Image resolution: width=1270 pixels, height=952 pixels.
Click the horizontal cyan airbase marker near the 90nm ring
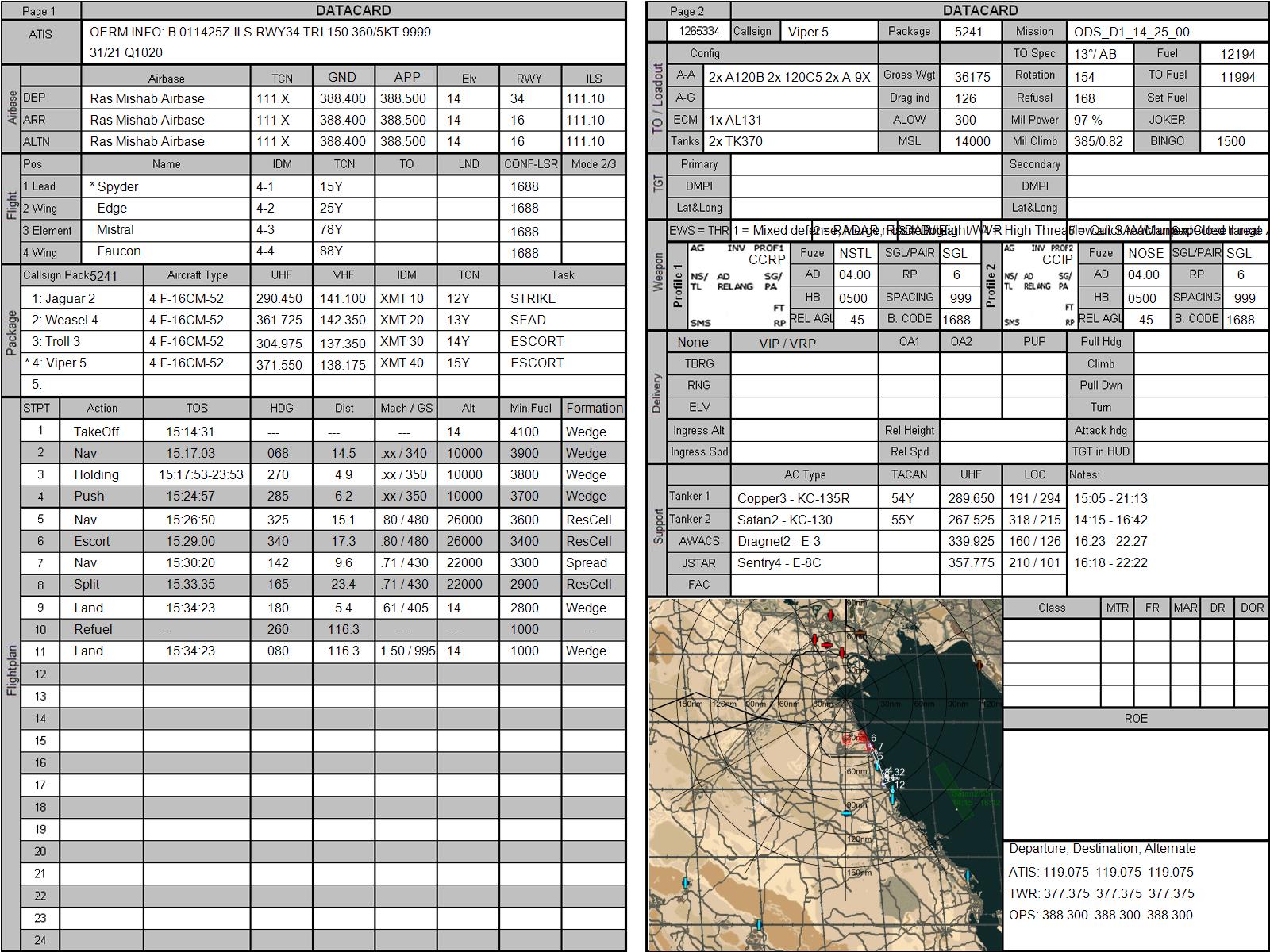click(846, 813)
